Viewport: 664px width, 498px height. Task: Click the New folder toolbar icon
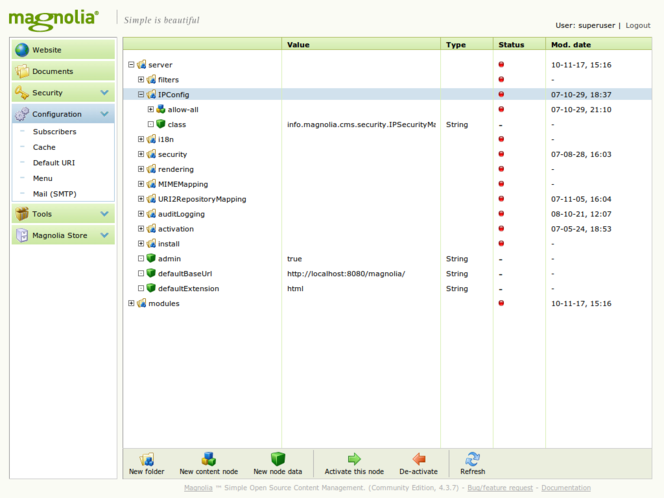[147, 459]
